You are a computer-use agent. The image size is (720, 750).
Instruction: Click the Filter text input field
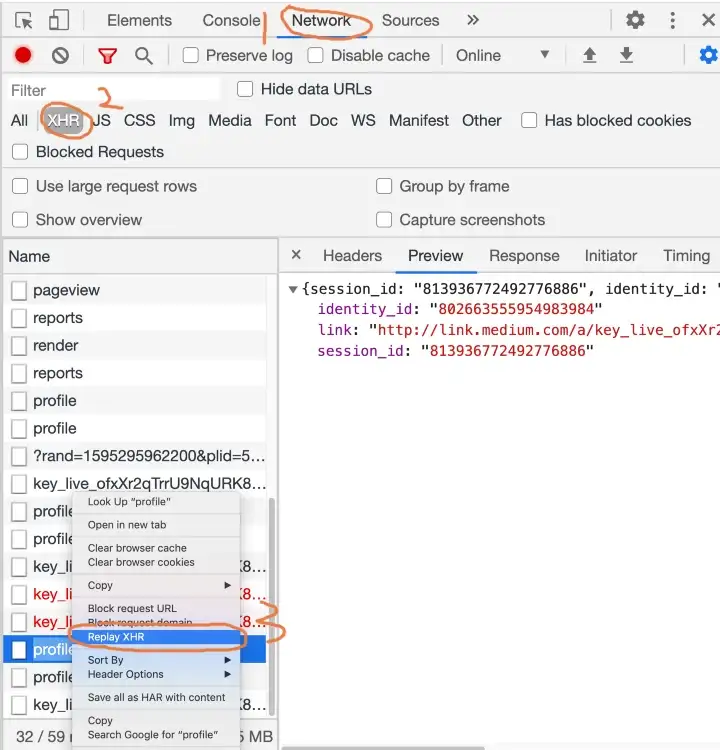(x=112, y=90)
